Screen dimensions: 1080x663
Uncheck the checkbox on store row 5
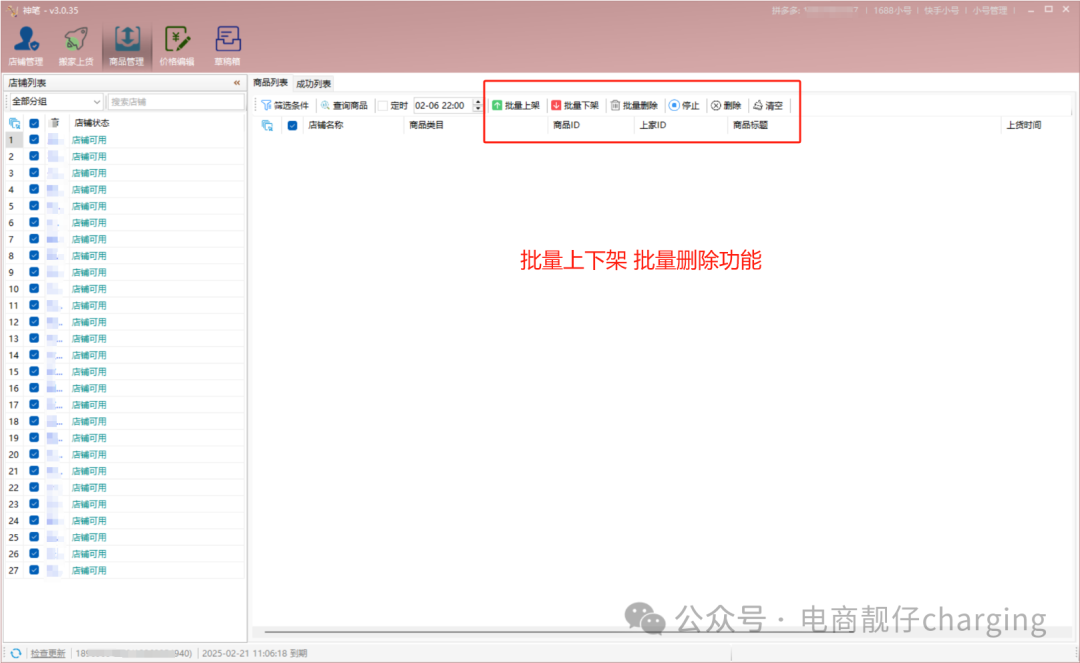(34, 205)
